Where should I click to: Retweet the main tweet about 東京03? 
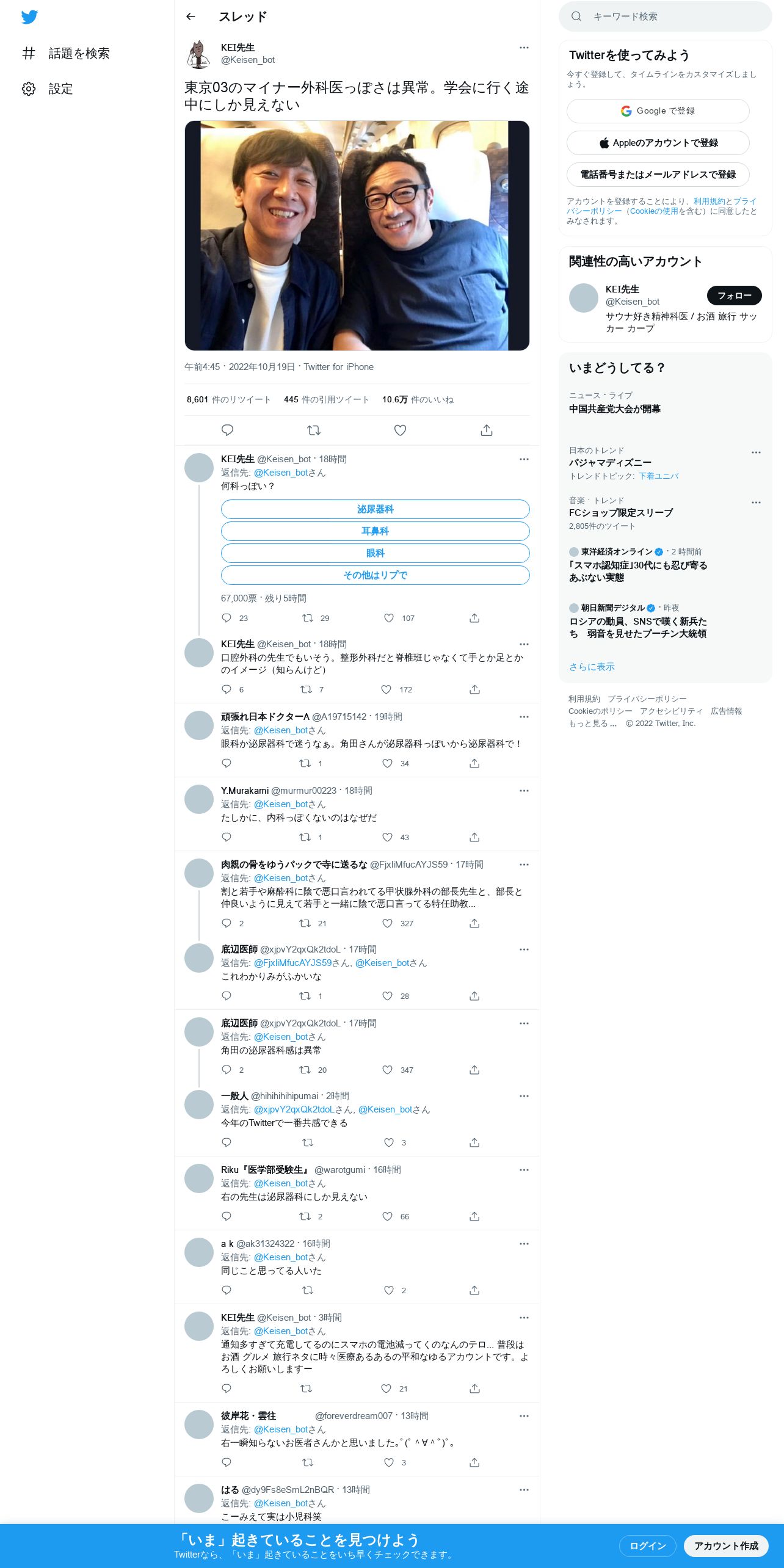(314, 430)
